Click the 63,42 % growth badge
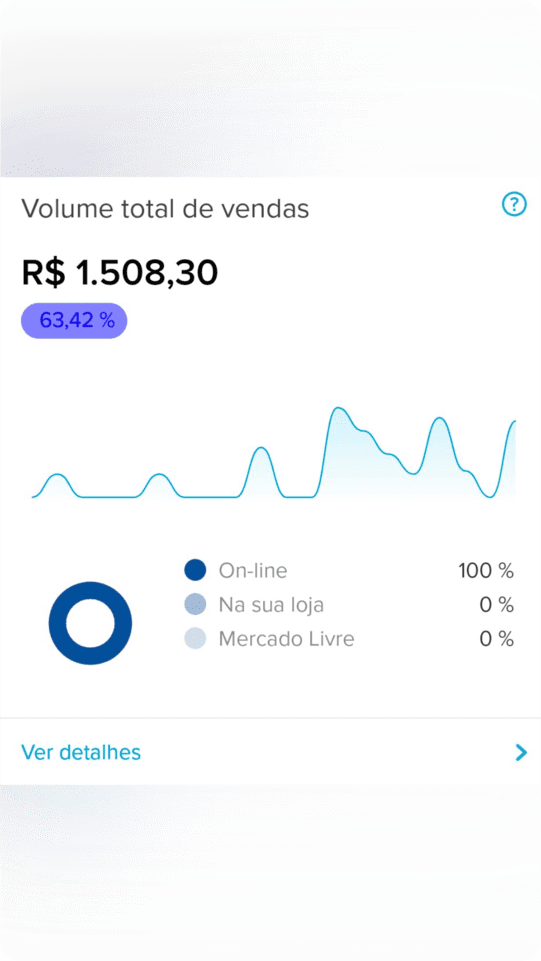The height and width of the screenshot is (961, 541). pos(74,321)
